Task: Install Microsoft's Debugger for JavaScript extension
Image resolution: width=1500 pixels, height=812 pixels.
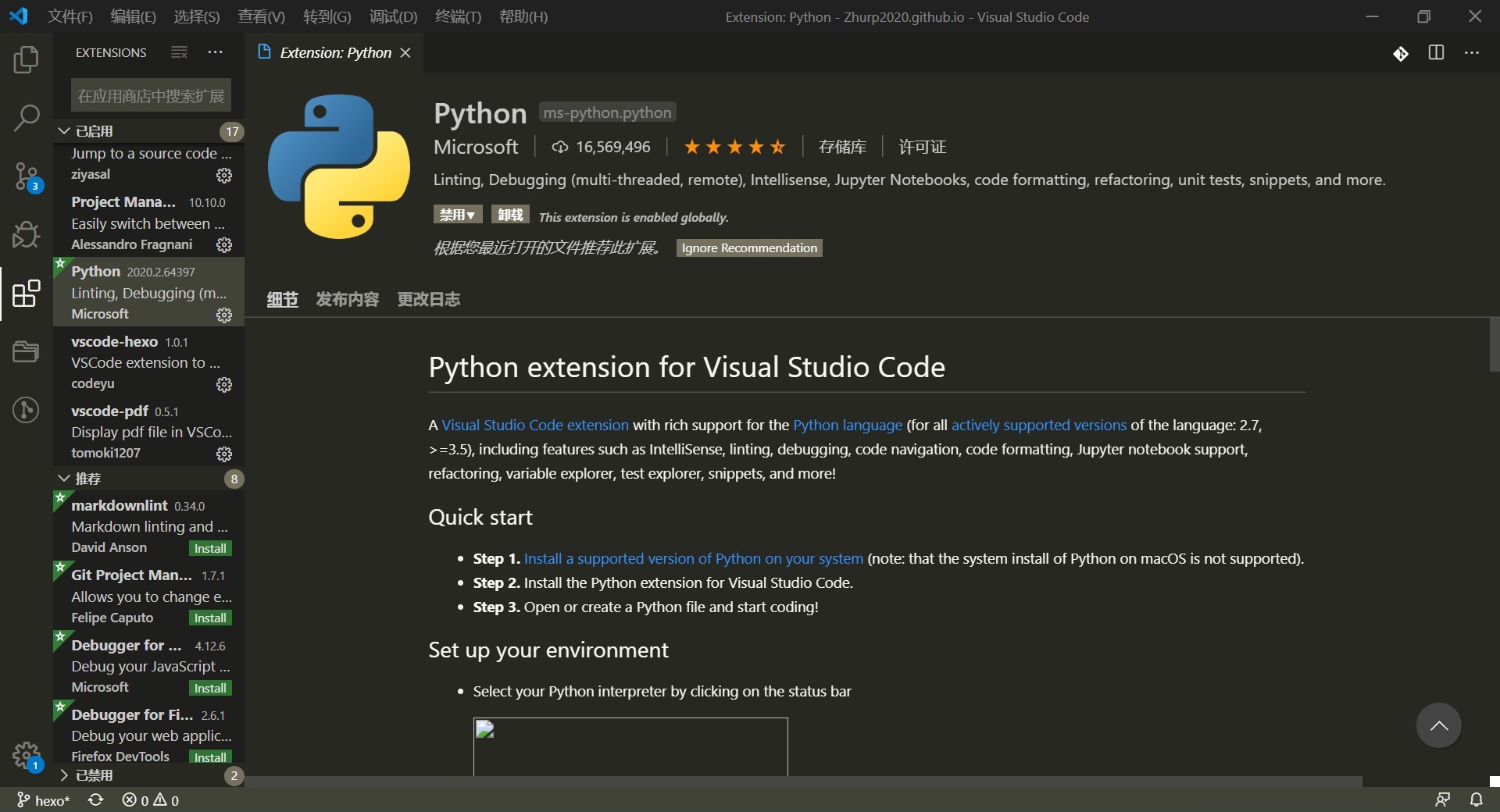Action: [210, 688]
